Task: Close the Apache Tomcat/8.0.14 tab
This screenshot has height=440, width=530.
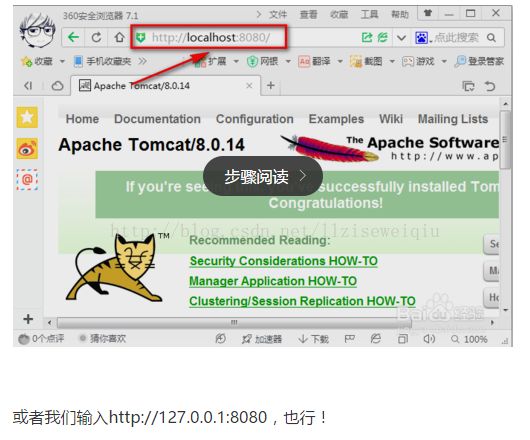Action: pos(249,86)
